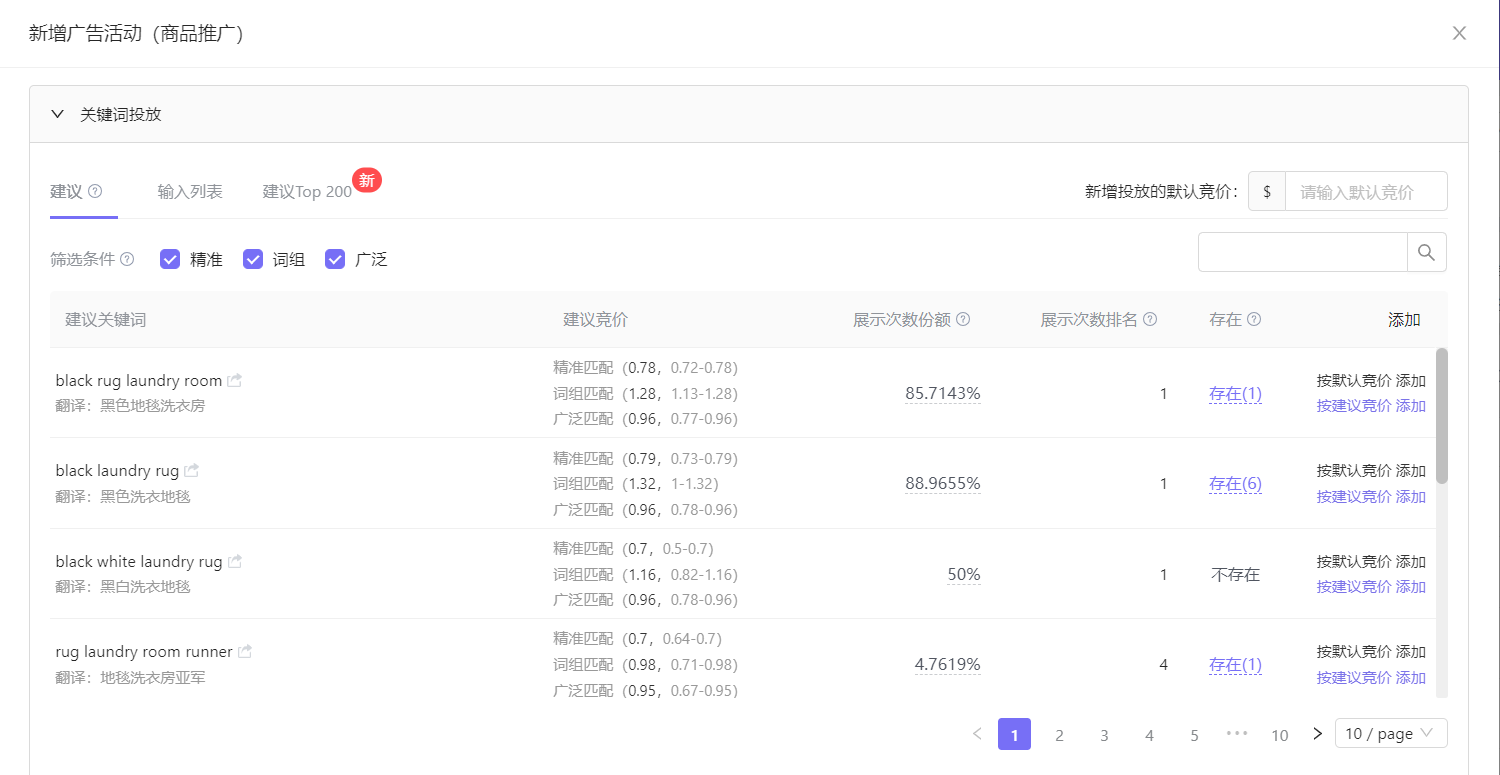
Task: Open 存在(6) link for black laundry rug
Action: click(x=1235, y=484)
